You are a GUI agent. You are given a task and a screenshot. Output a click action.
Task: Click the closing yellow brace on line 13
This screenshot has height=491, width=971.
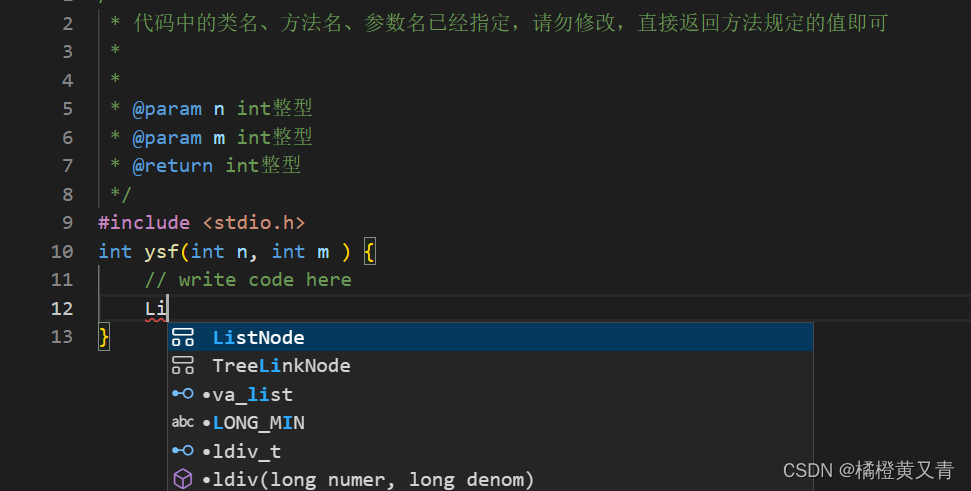coord(104,337)
